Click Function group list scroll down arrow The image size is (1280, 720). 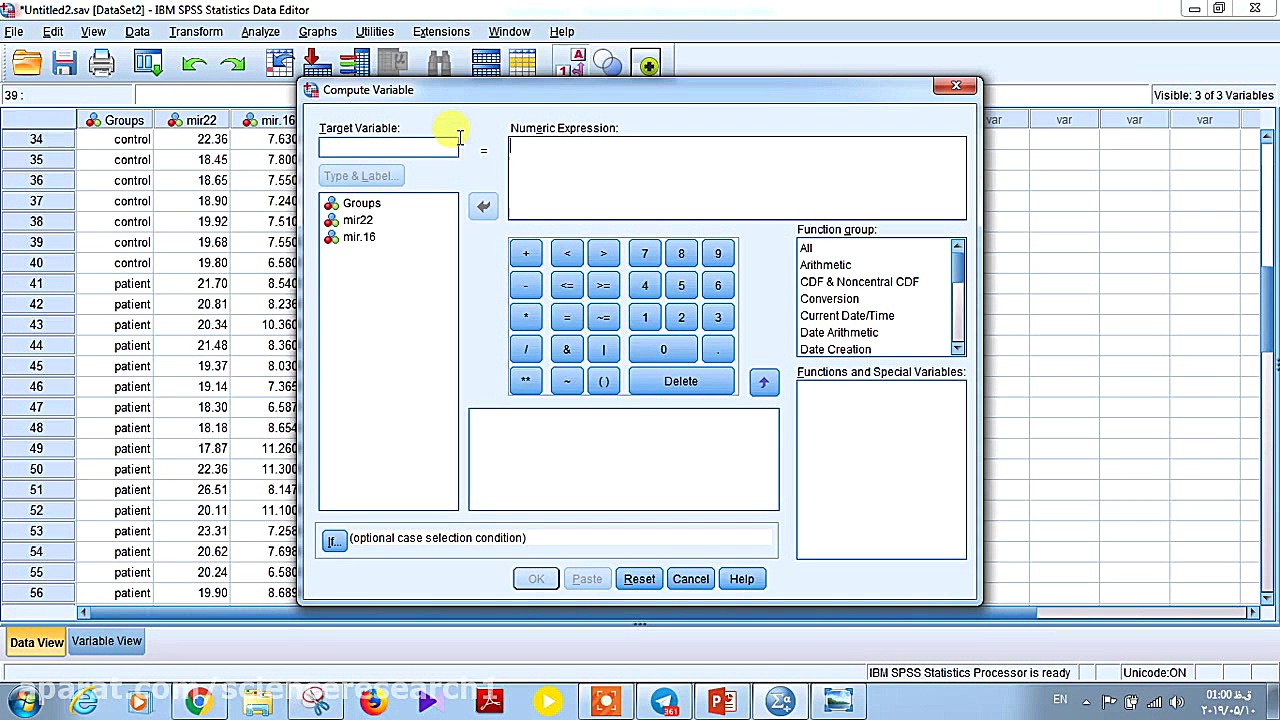(958, 349)
